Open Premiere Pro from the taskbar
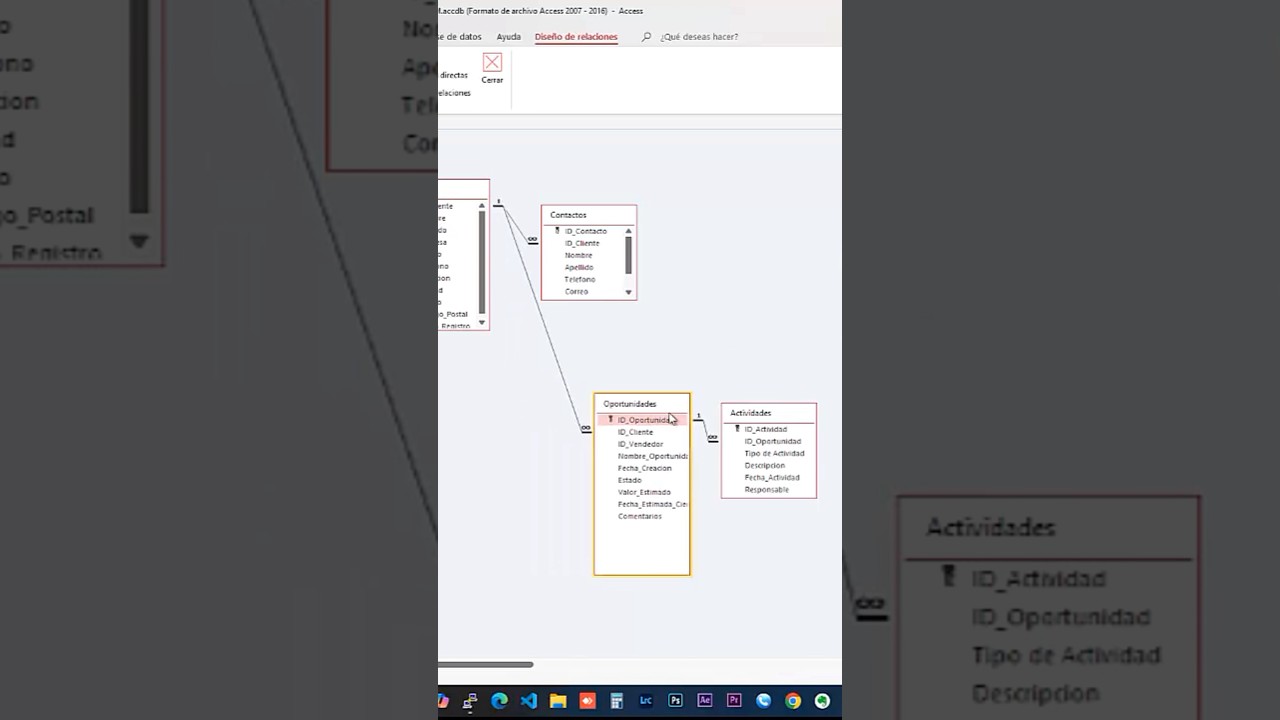Image resolution: width=1280 pixels, height=720 pixels. point(734,701)
